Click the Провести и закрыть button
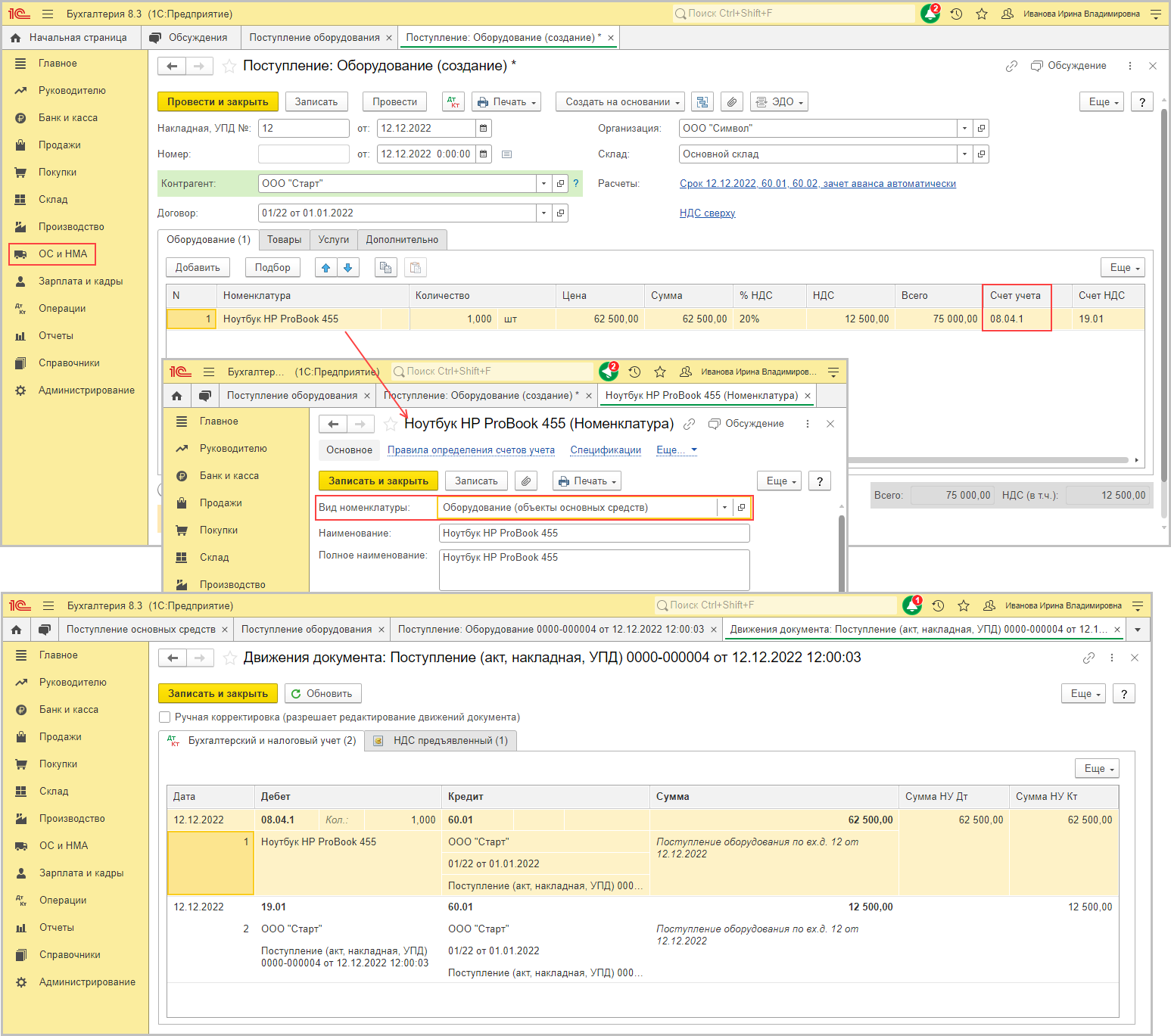The width and height of the screenshot is (1171, 1036). coord(217,102)
